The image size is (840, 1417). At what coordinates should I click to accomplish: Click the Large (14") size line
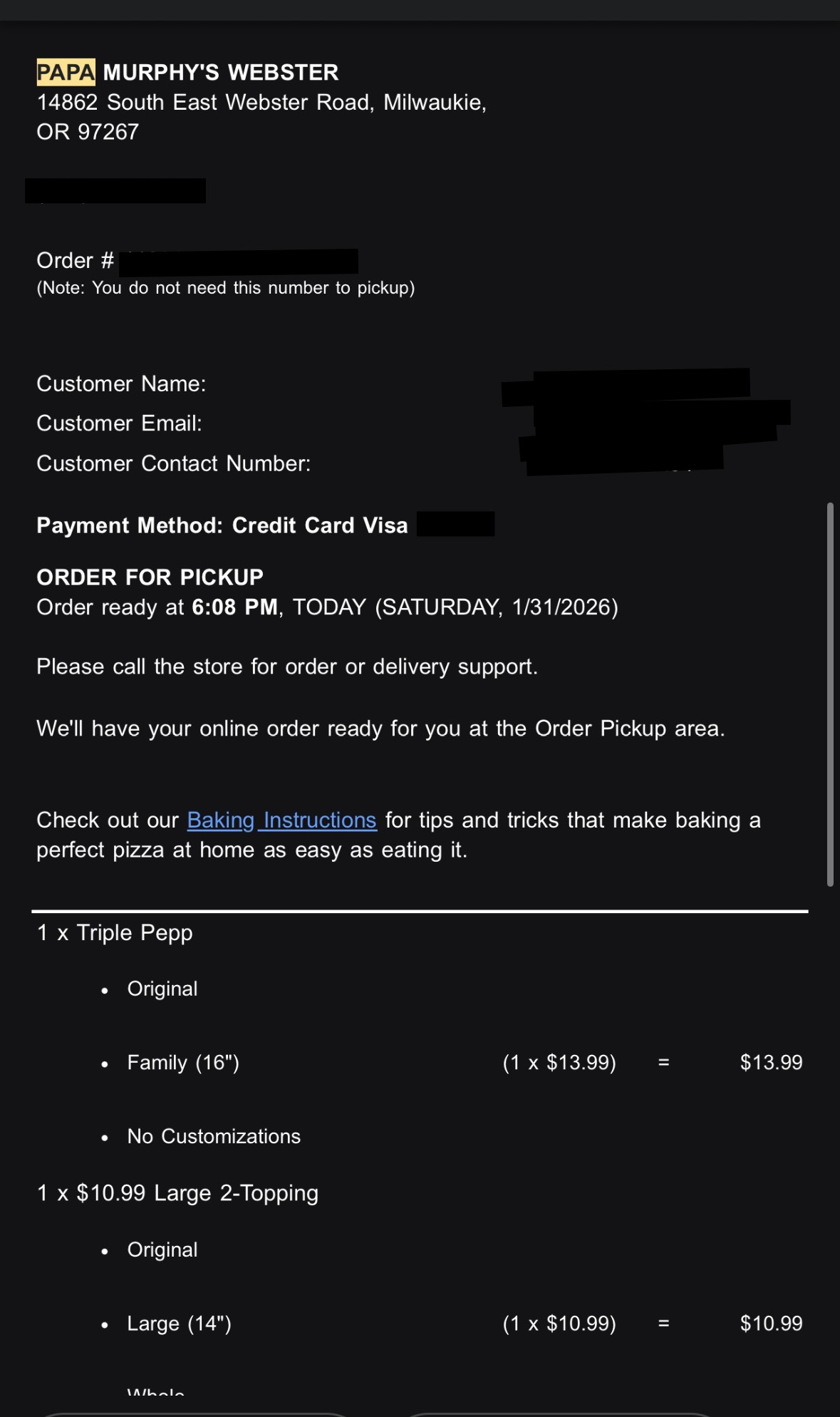click(179, 1324)
